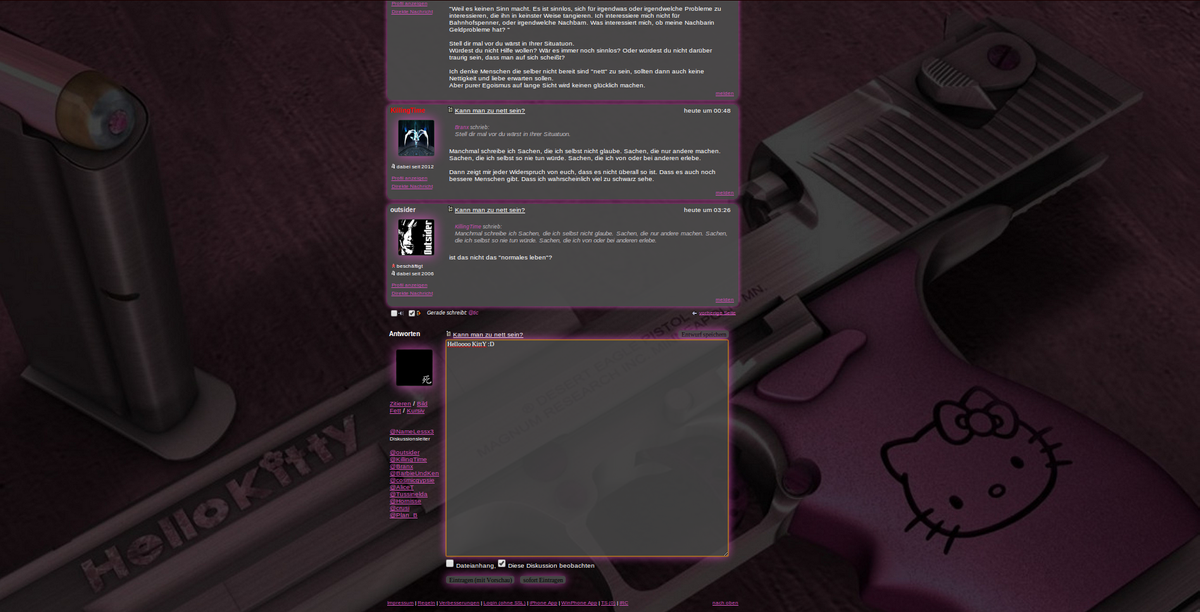Open thread title link in outsider's post
1200x612 pixels.
click(x=490, y=210)
